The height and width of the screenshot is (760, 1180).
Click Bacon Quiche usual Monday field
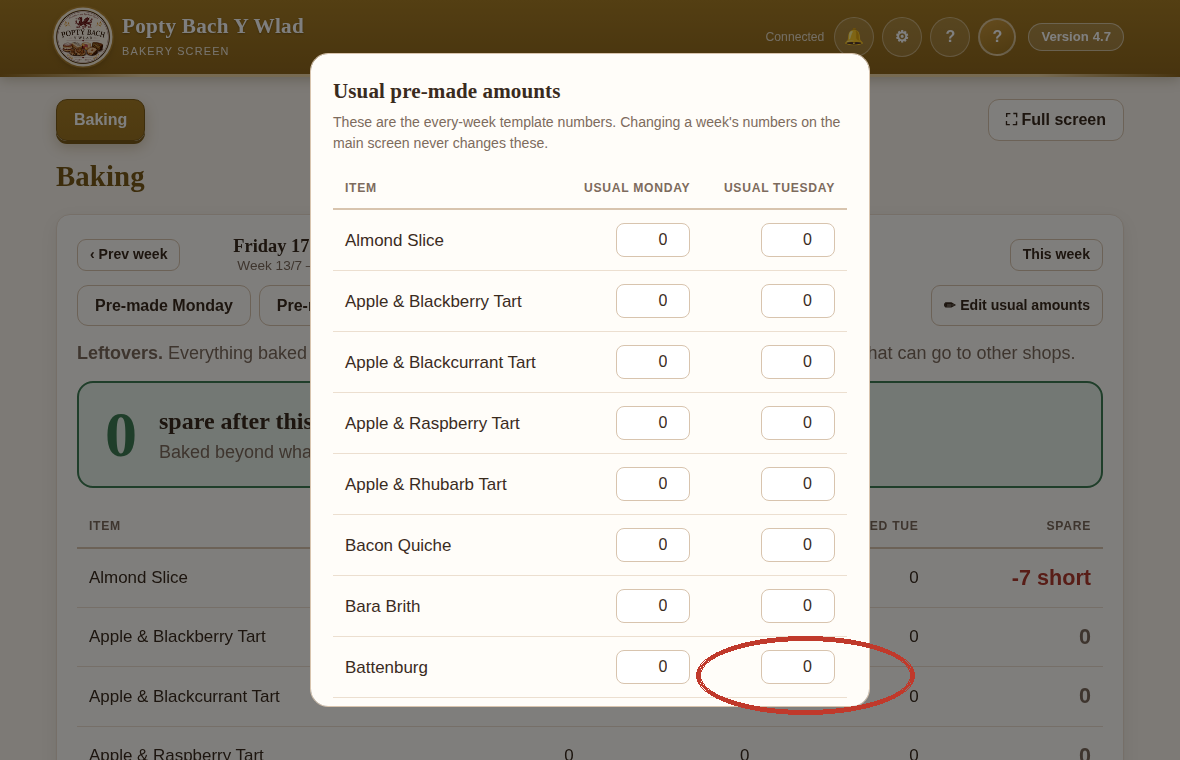coord(652,545)
